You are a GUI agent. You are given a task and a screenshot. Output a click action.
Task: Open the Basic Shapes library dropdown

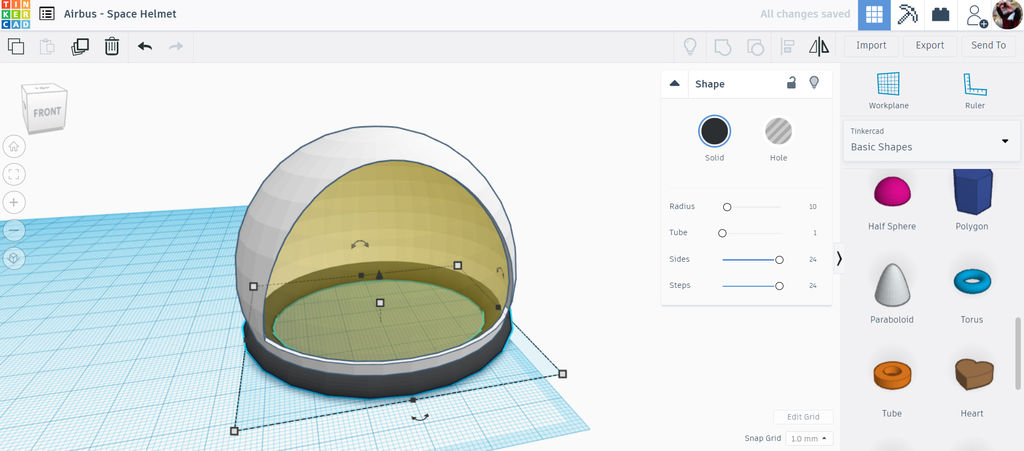click(932, 140)
